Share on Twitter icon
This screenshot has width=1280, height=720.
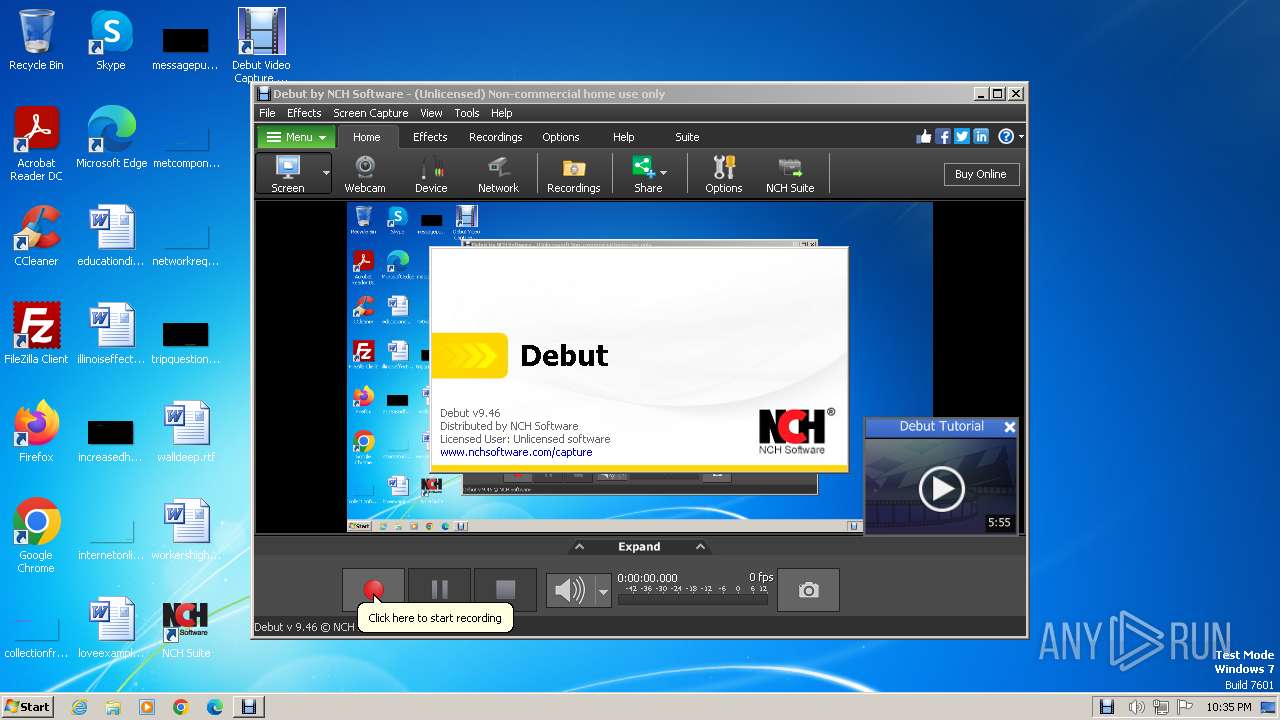pos(962,137)
